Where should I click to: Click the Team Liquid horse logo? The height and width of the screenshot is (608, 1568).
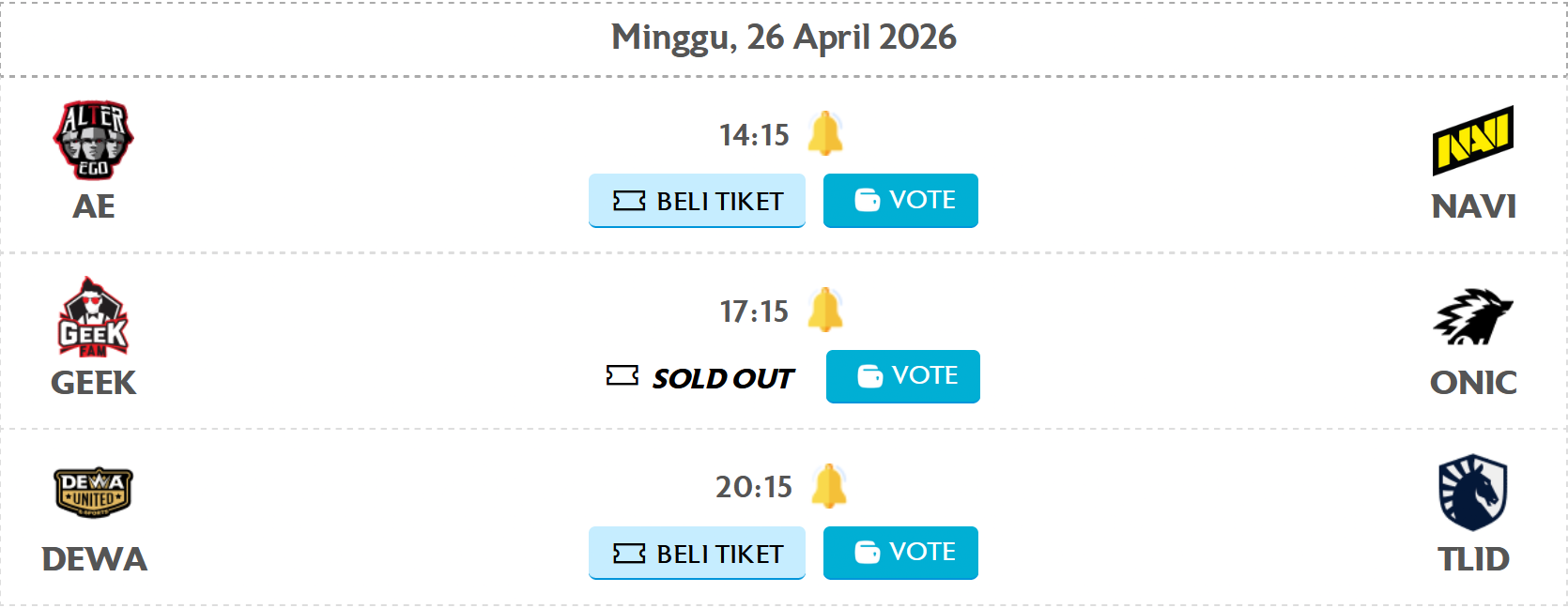[x=1472, y=494]
